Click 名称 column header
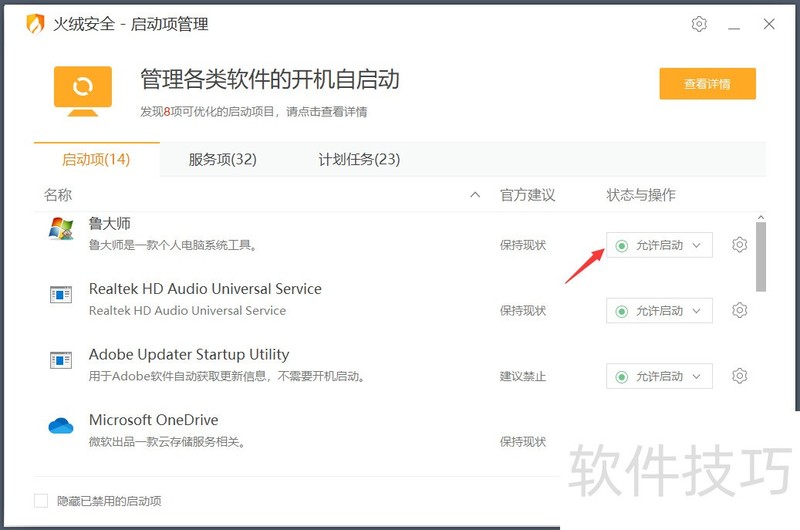800x530 pixels. [58, 195]
